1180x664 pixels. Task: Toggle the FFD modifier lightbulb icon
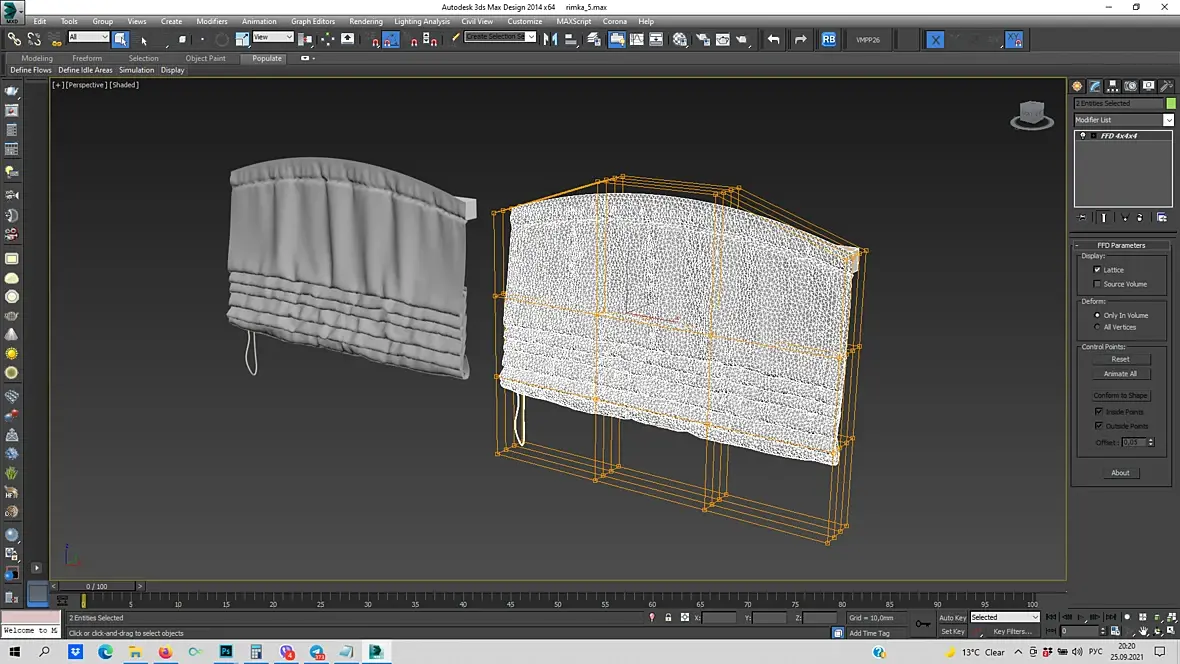point(1082,135)
